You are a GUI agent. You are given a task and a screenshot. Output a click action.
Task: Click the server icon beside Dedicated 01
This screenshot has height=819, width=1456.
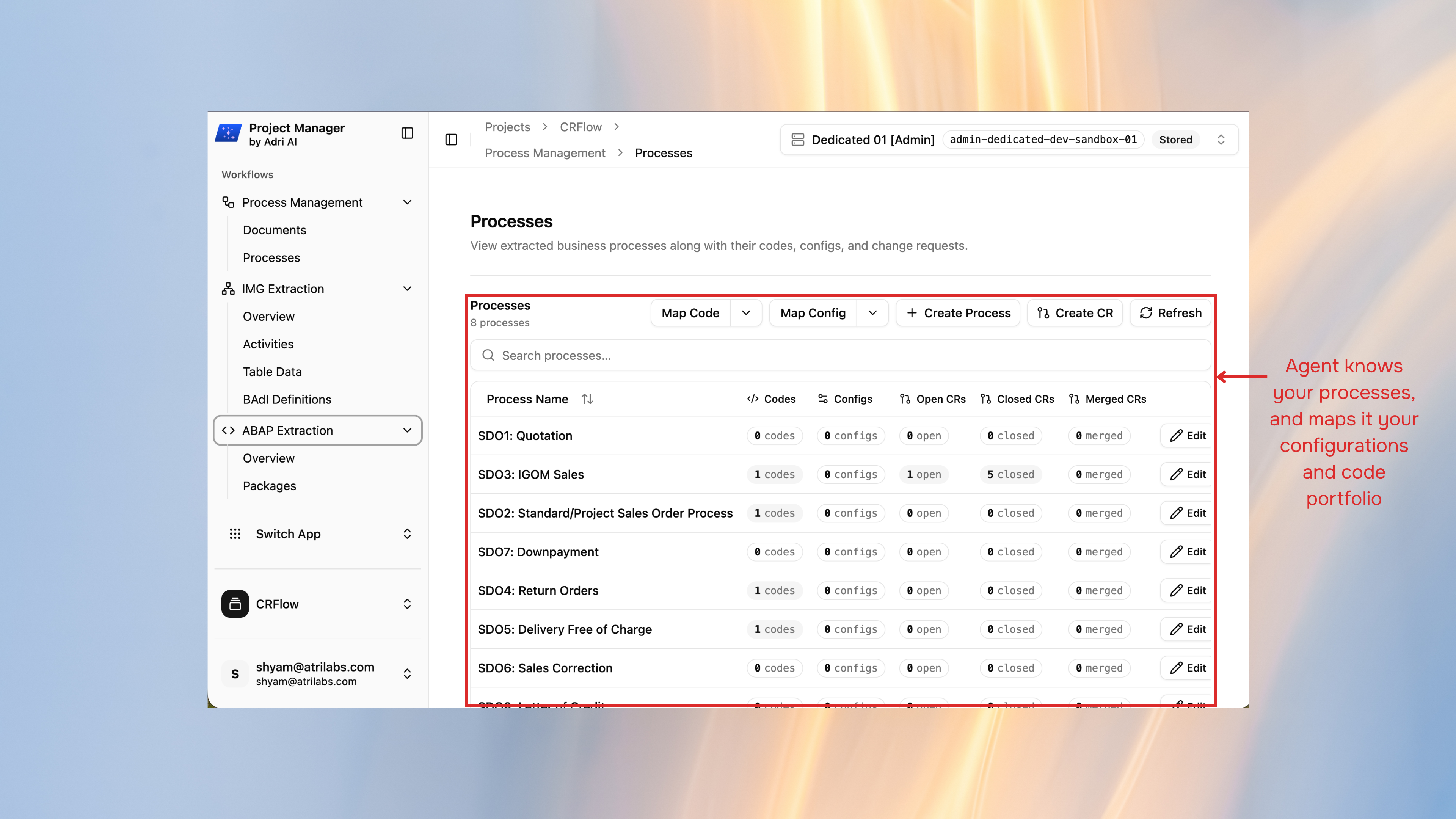pyautogui.click(x=797, y=140)
